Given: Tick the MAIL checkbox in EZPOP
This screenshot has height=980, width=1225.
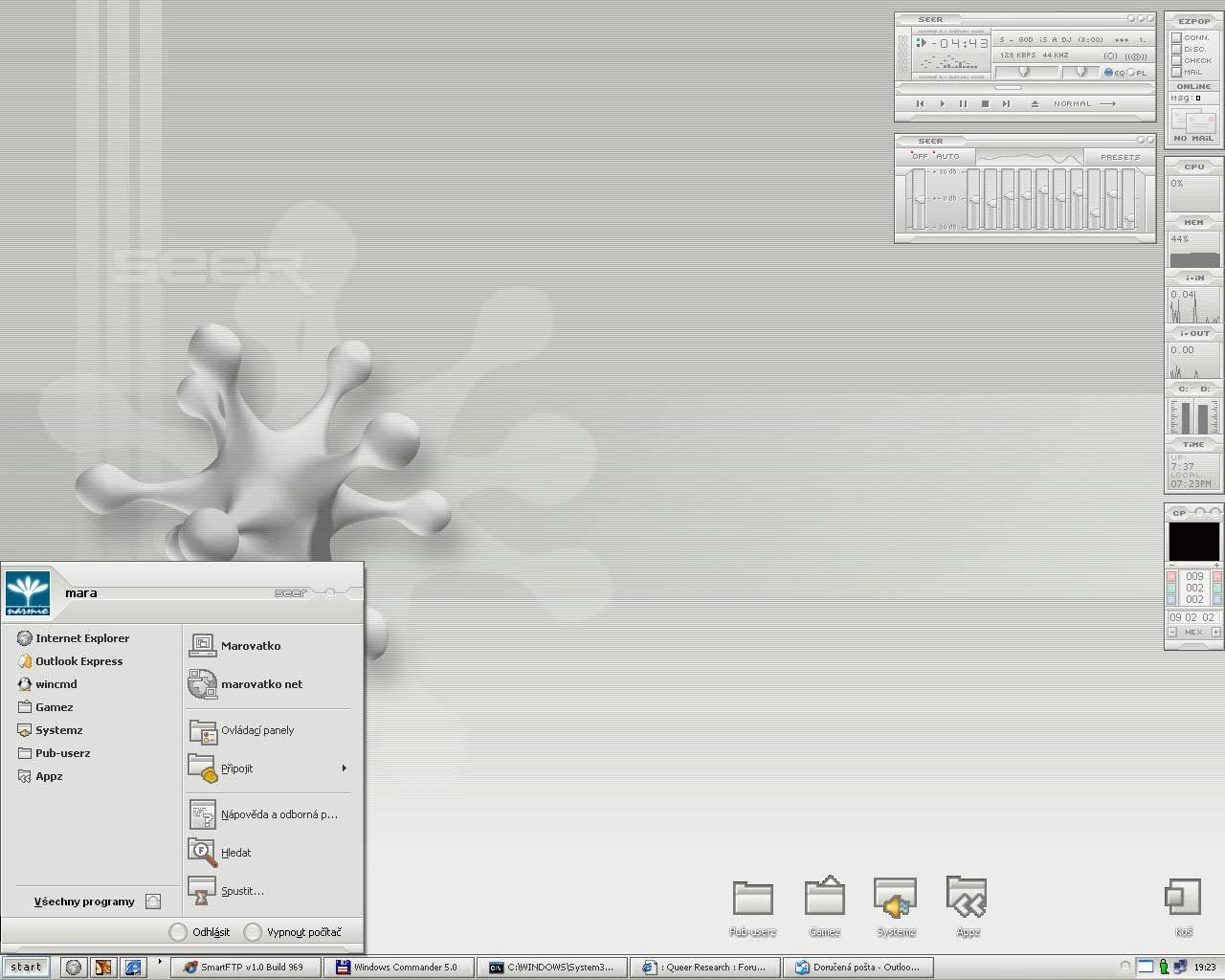Looking at the screenshot, I should tap(1177, 72).
